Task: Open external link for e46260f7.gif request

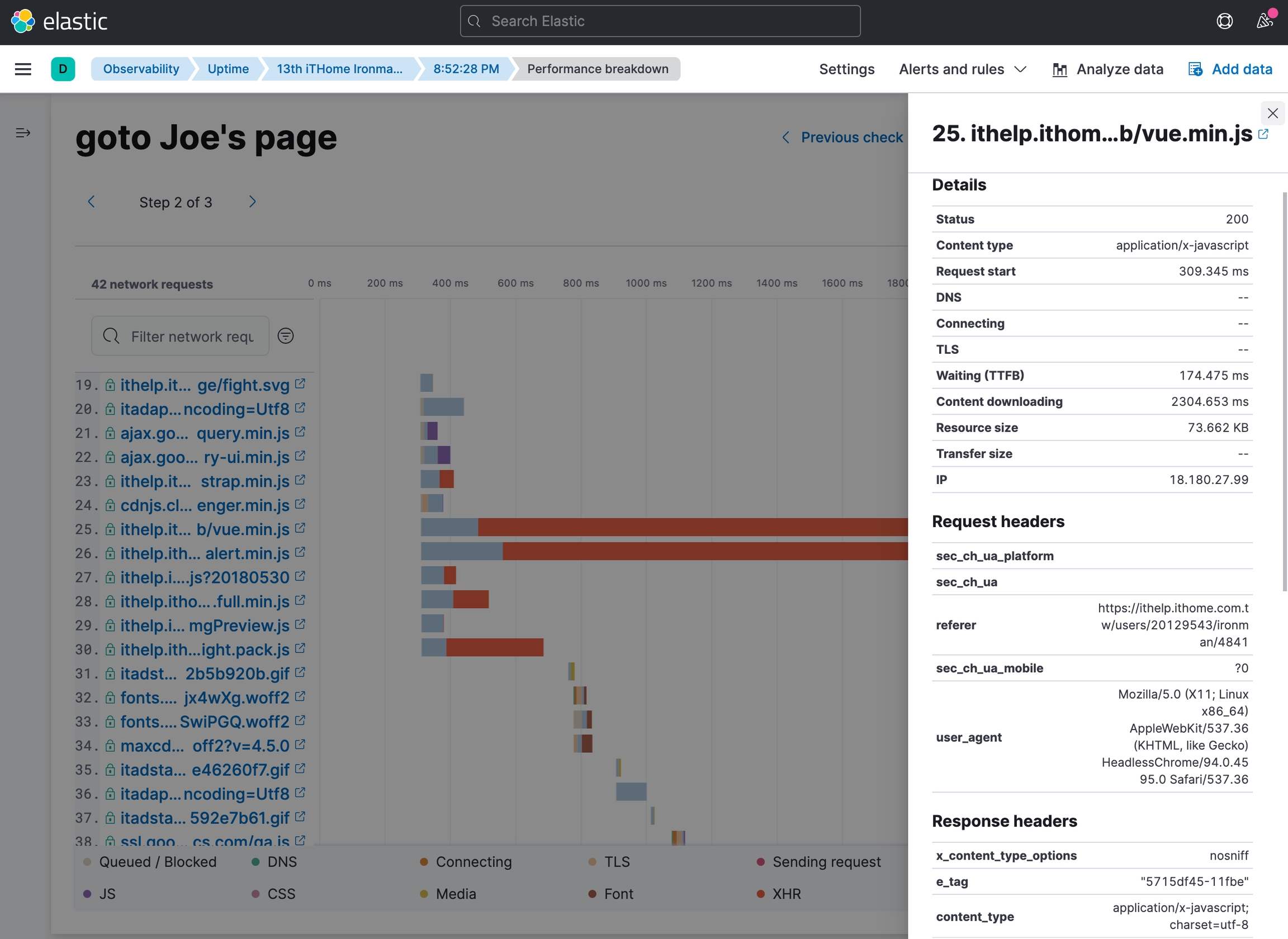Action: coord(300,769)
